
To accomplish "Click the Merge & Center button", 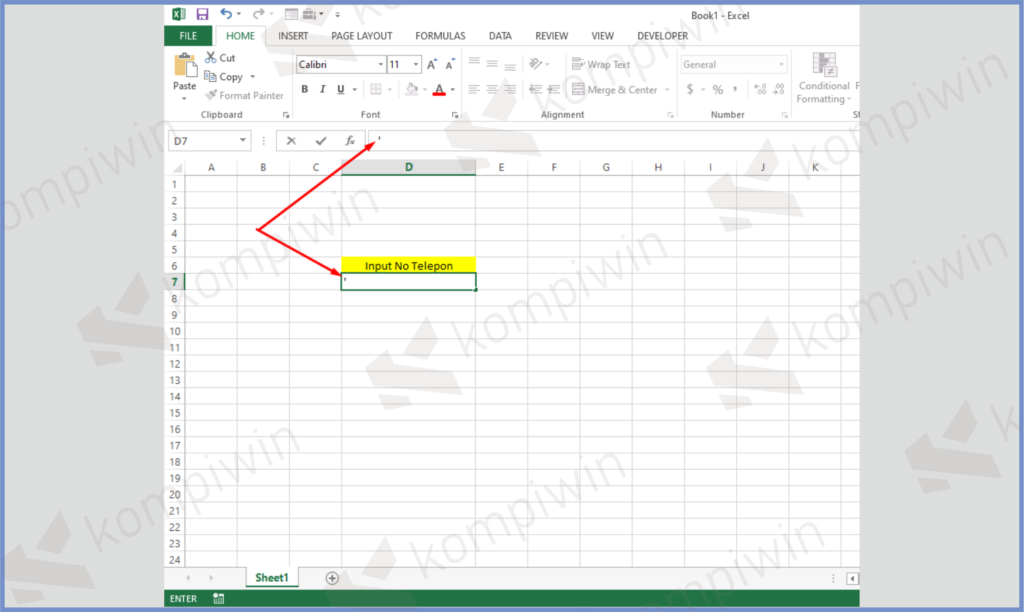I will click(614, 89).
